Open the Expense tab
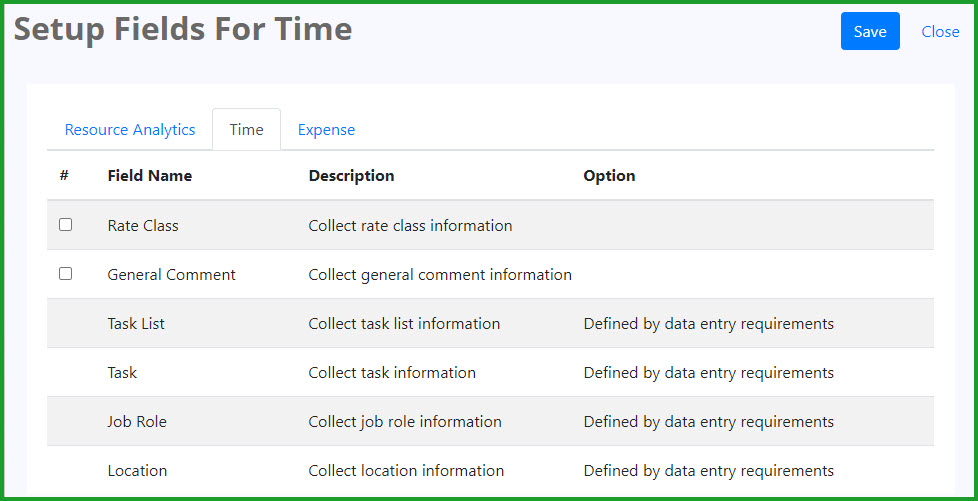This screenshot has height=501, width=978. [326, 130]
